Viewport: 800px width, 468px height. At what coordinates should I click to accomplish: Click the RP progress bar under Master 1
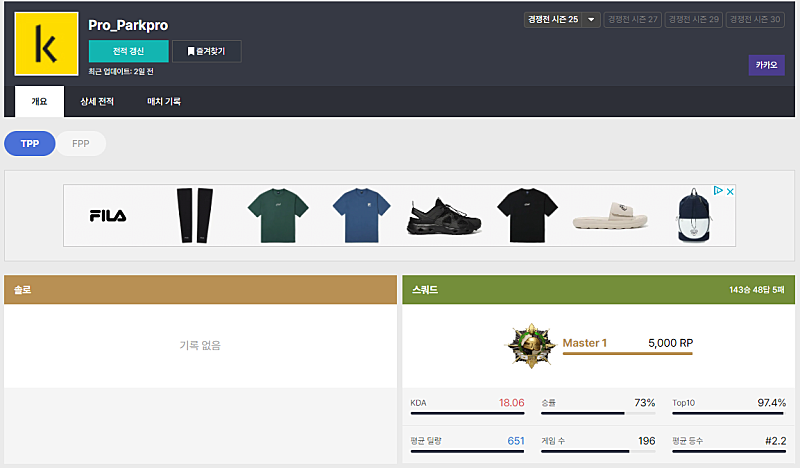click(628, 353)
